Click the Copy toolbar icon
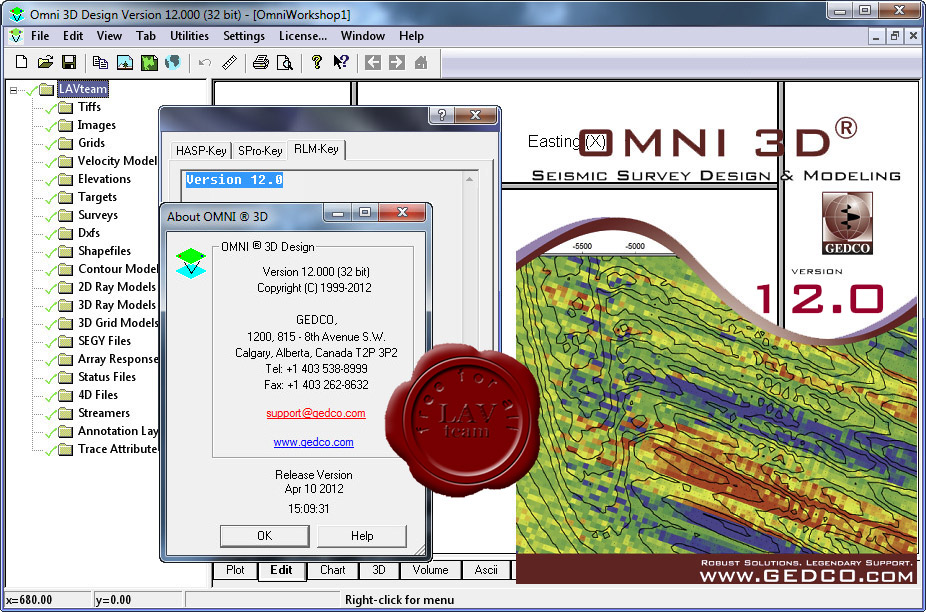926x612 pixels. point(100,62)
